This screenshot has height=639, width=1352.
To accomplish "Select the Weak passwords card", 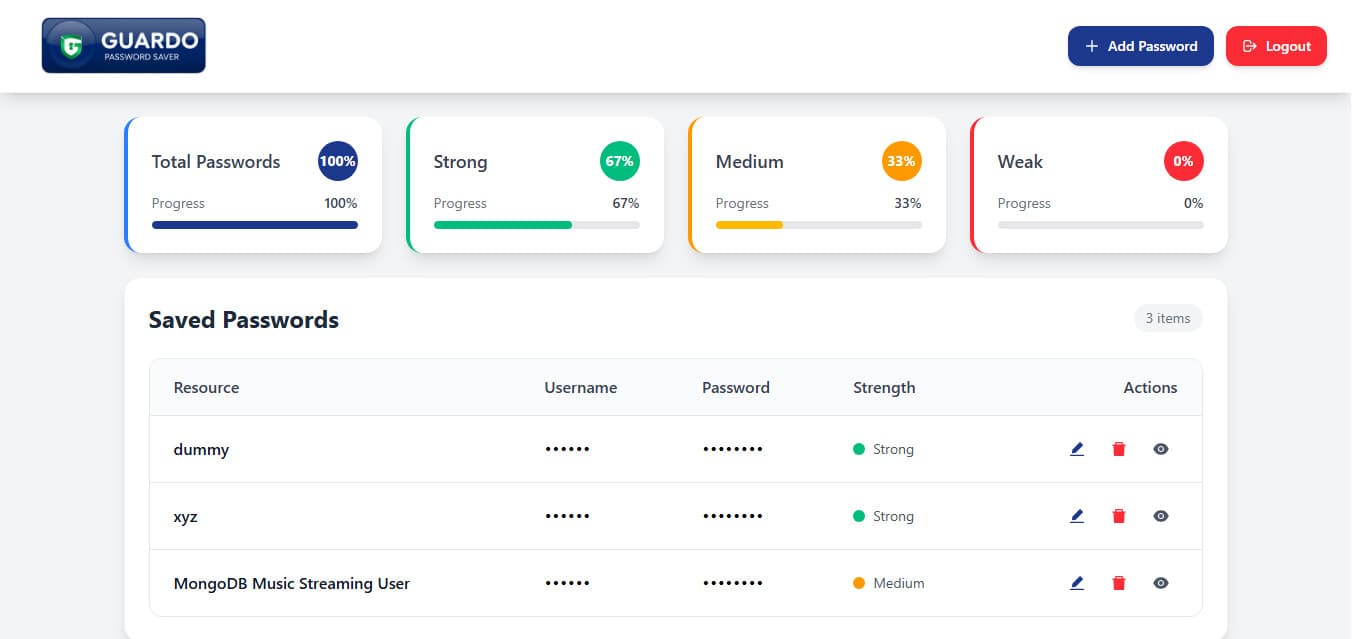I will [1099, 184].
